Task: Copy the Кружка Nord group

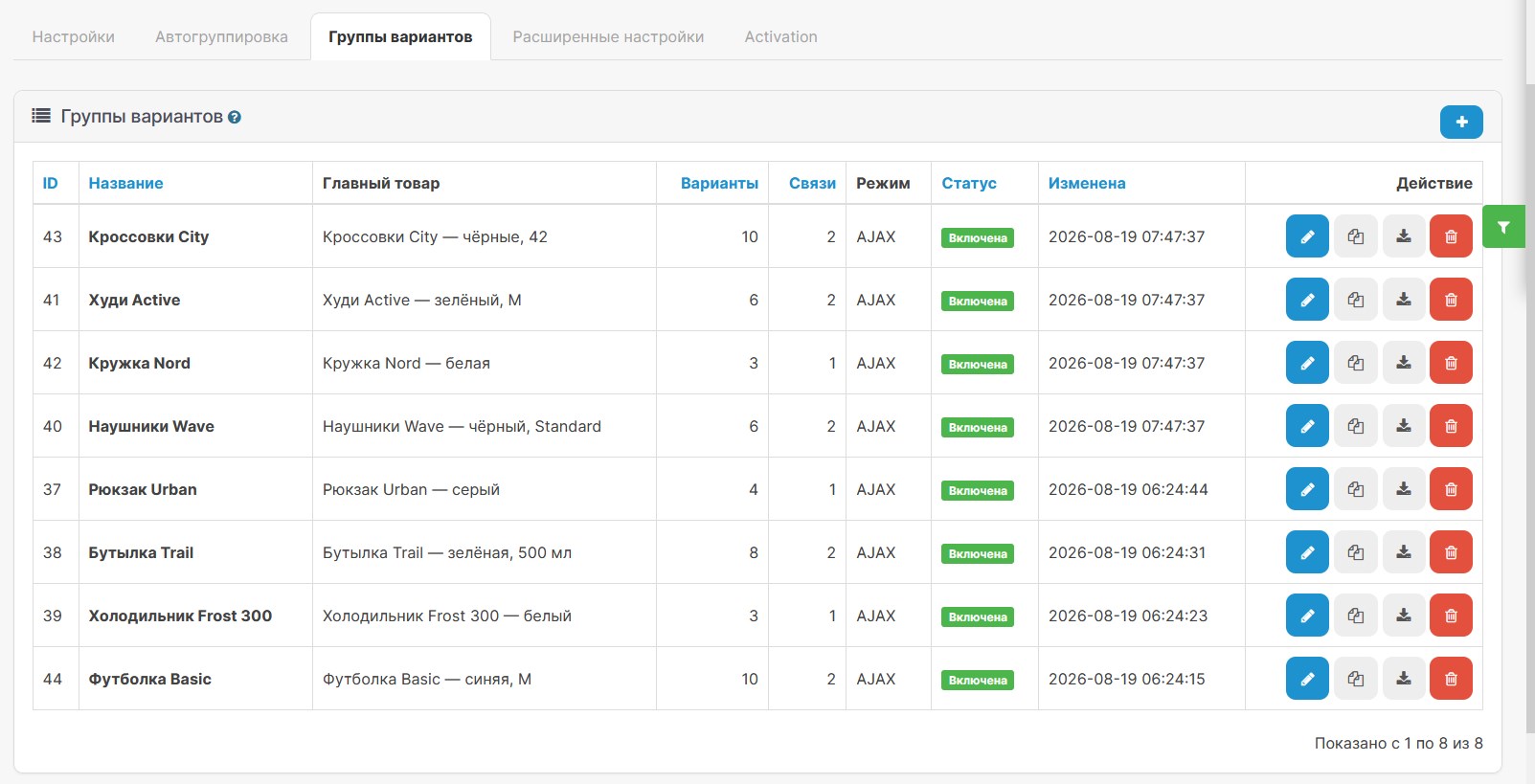Action: pyautogui.click(x=1356, y=363)
